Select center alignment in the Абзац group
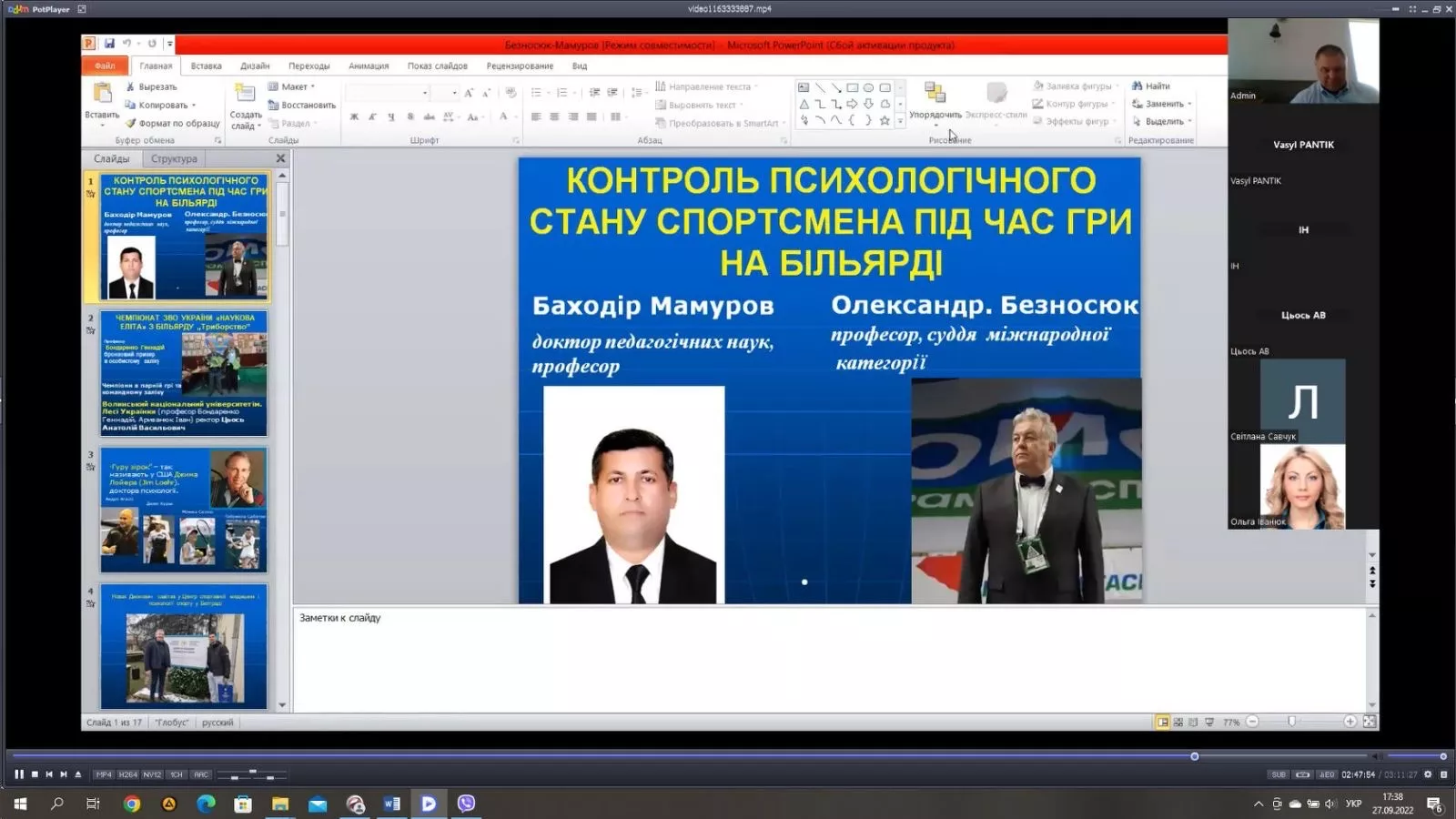Viewport: 1456px width, 819px height. coord(555,116)
